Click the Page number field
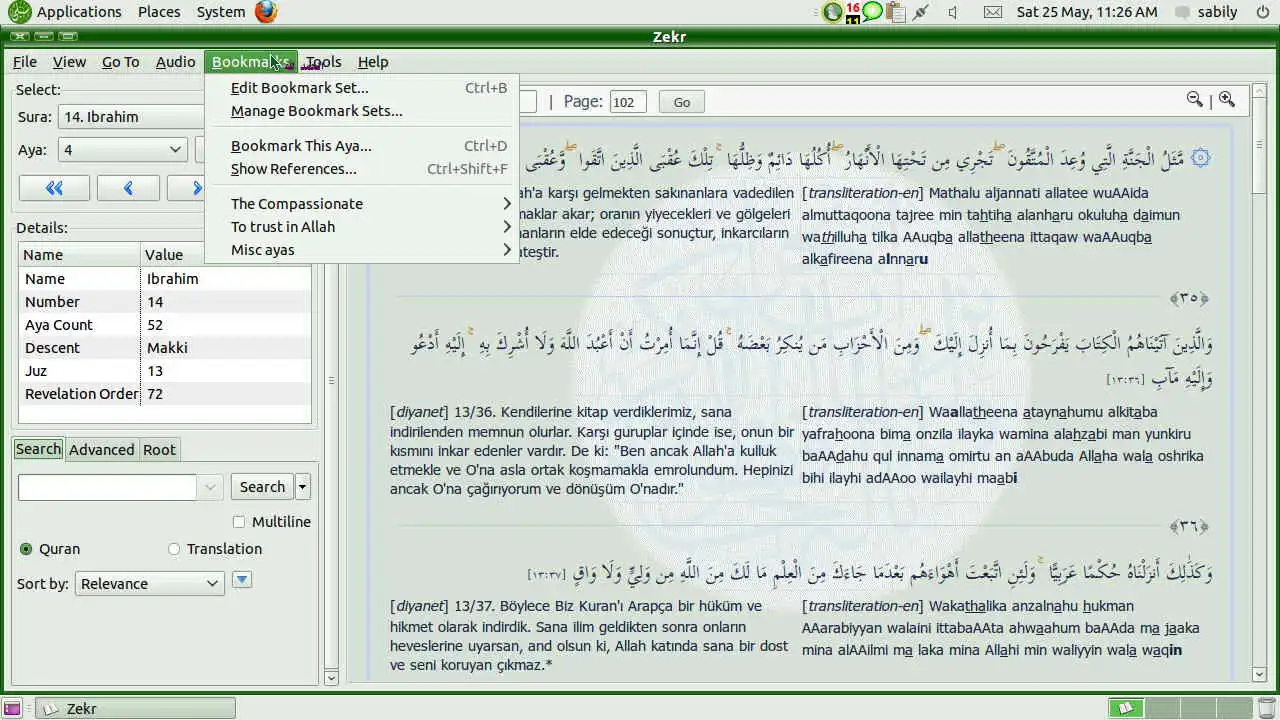 coord(628,102)
